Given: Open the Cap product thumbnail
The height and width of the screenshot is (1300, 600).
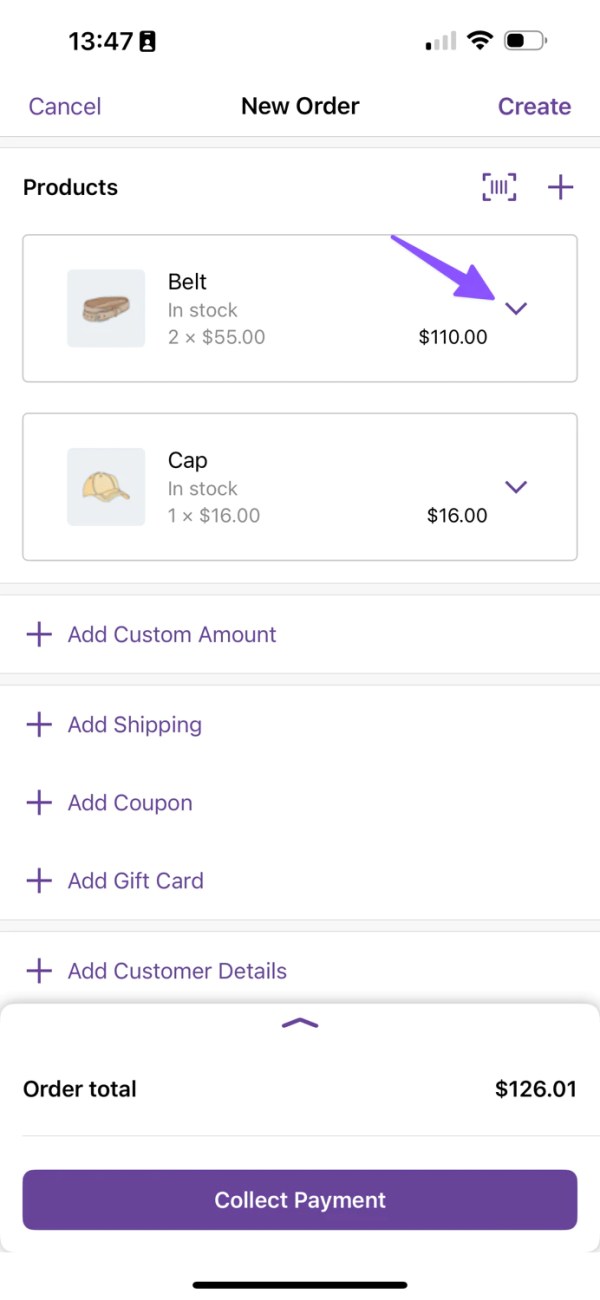Looking at the screenshot, I should (106, 487).
